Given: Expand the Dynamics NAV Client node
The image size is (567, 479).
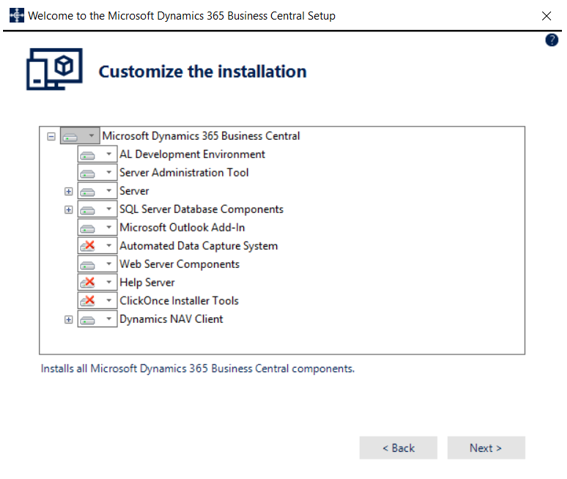Looking at the screenshot, I should (68, 320).
